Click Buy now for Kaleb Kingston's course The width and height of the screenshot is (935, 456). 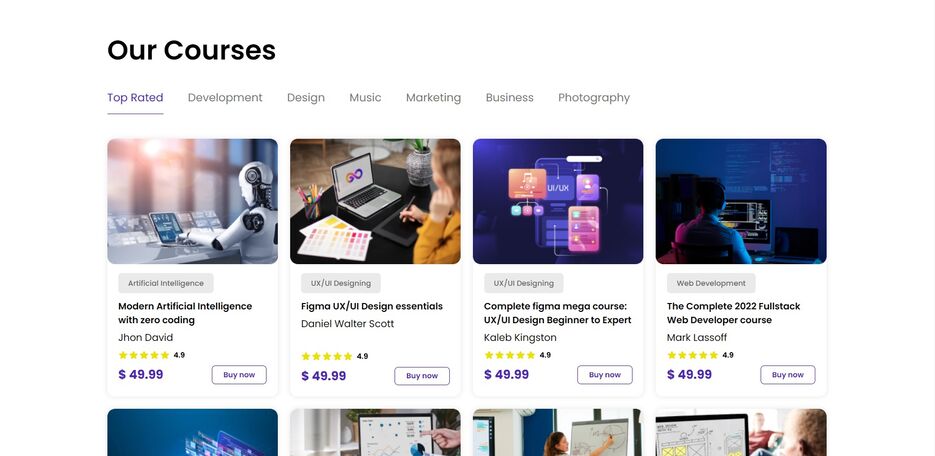coord(605,375)
